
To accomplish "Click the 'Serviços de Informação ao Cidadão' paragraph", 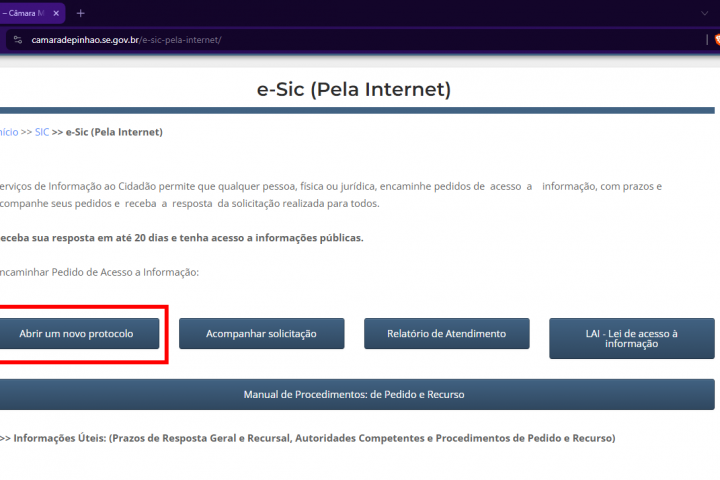I will coord(300,186).
